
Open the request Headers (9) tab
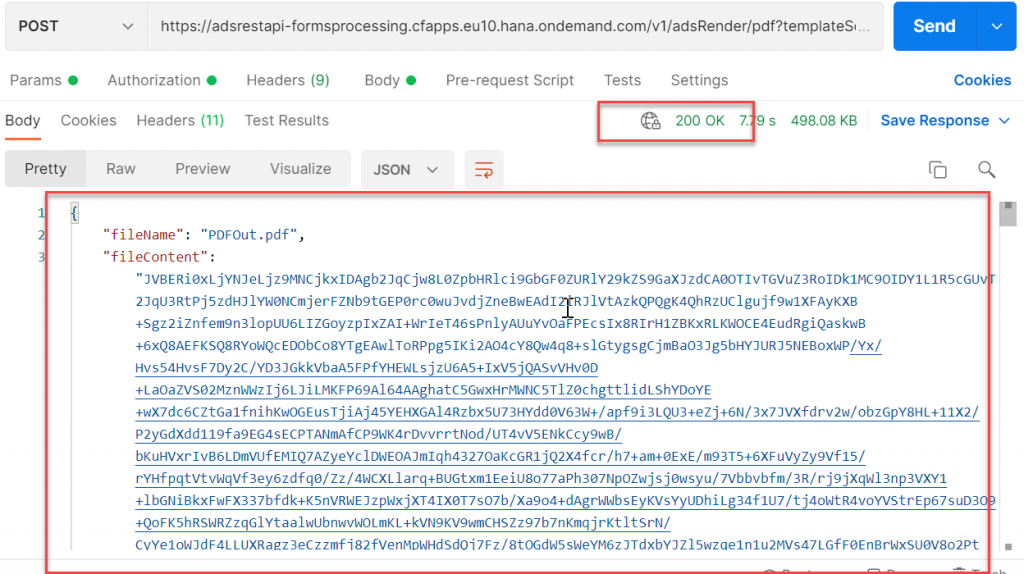pyautogui.click(x=287, y=80)
